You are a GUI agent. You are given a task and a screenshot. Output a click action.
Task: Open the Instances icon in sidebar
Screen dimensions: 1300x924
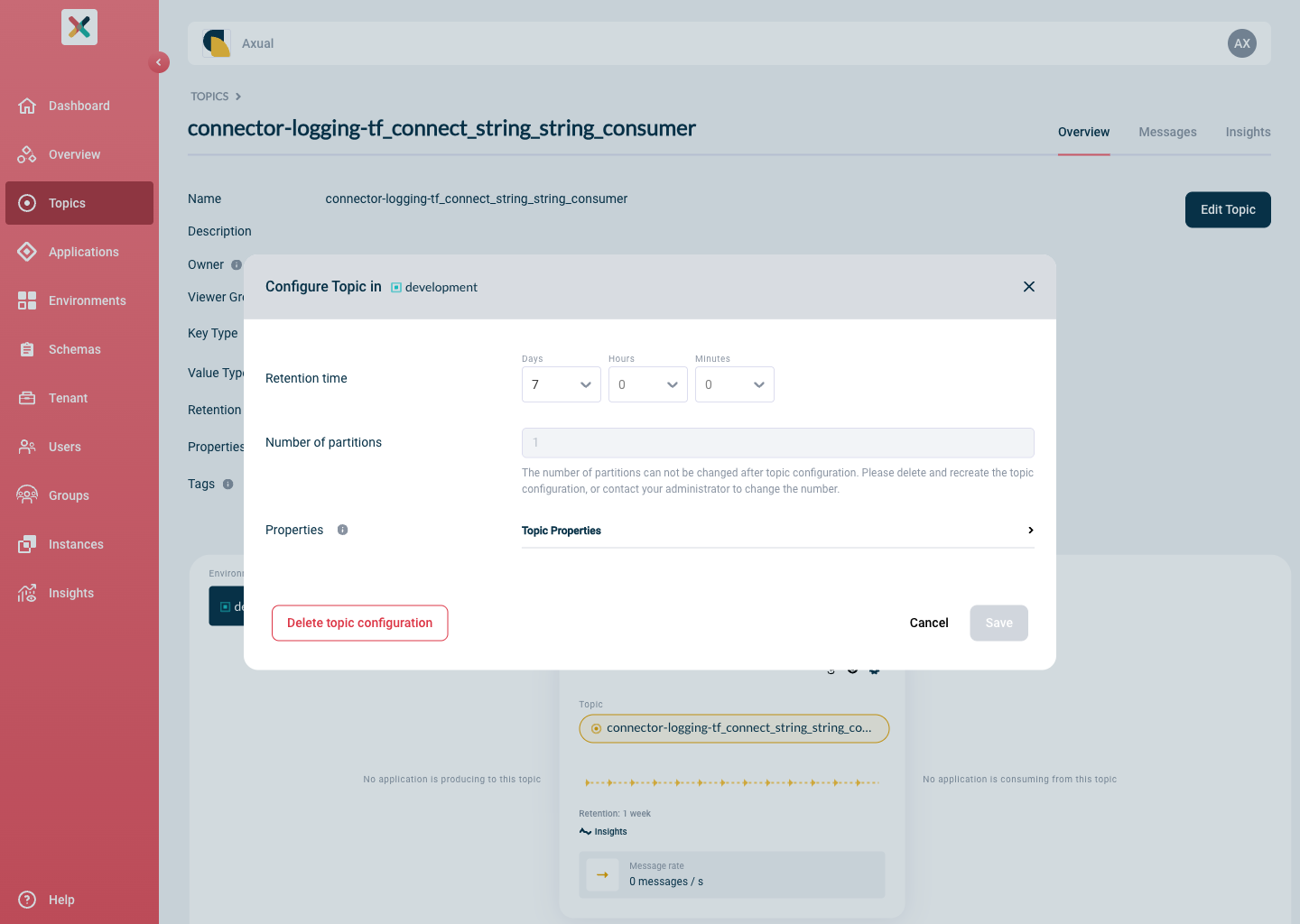pyautogui.click(x=27, y=544)
